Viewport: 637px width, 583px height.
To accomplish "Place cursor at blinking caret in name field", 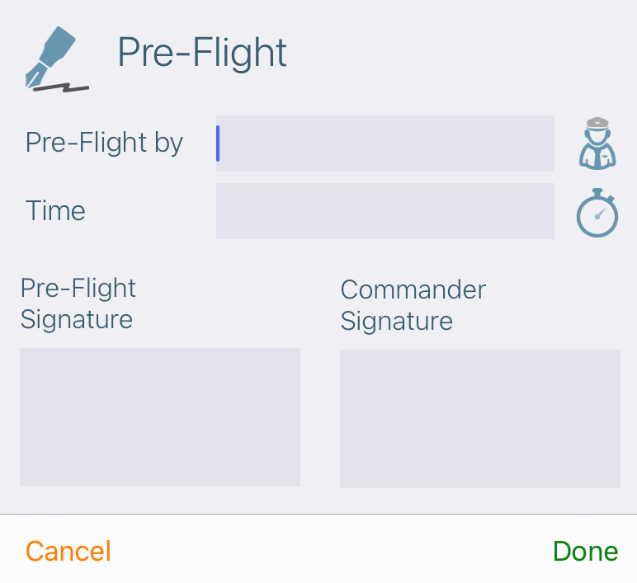I will tap(218, 143).
